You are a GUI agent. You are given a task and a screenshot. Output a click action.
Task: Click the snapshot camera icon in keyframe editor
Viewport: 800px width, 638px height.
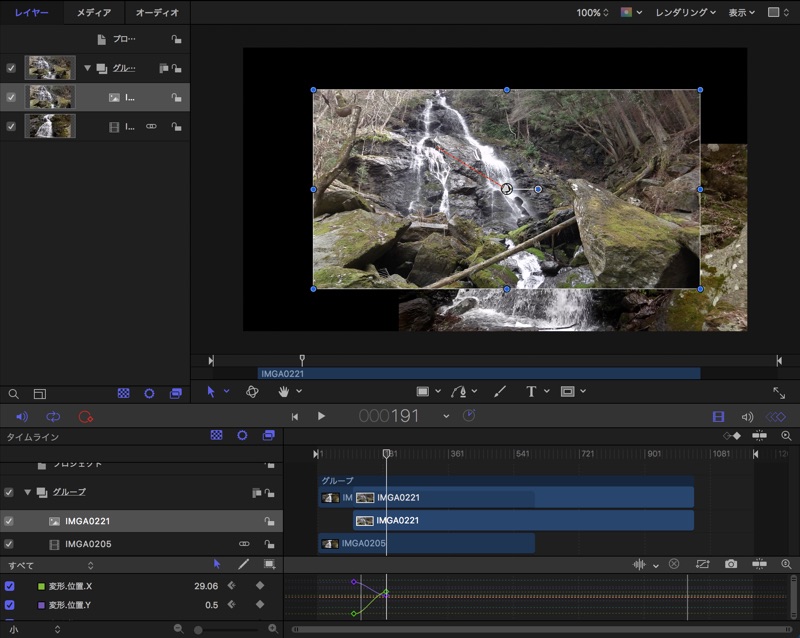731,564
